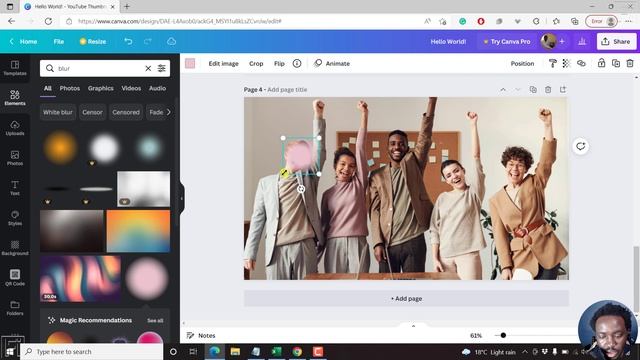Click See all Magic Recommendations
Image resolution: width=640 pixels, height=360 pixels.
coord(155,320)
